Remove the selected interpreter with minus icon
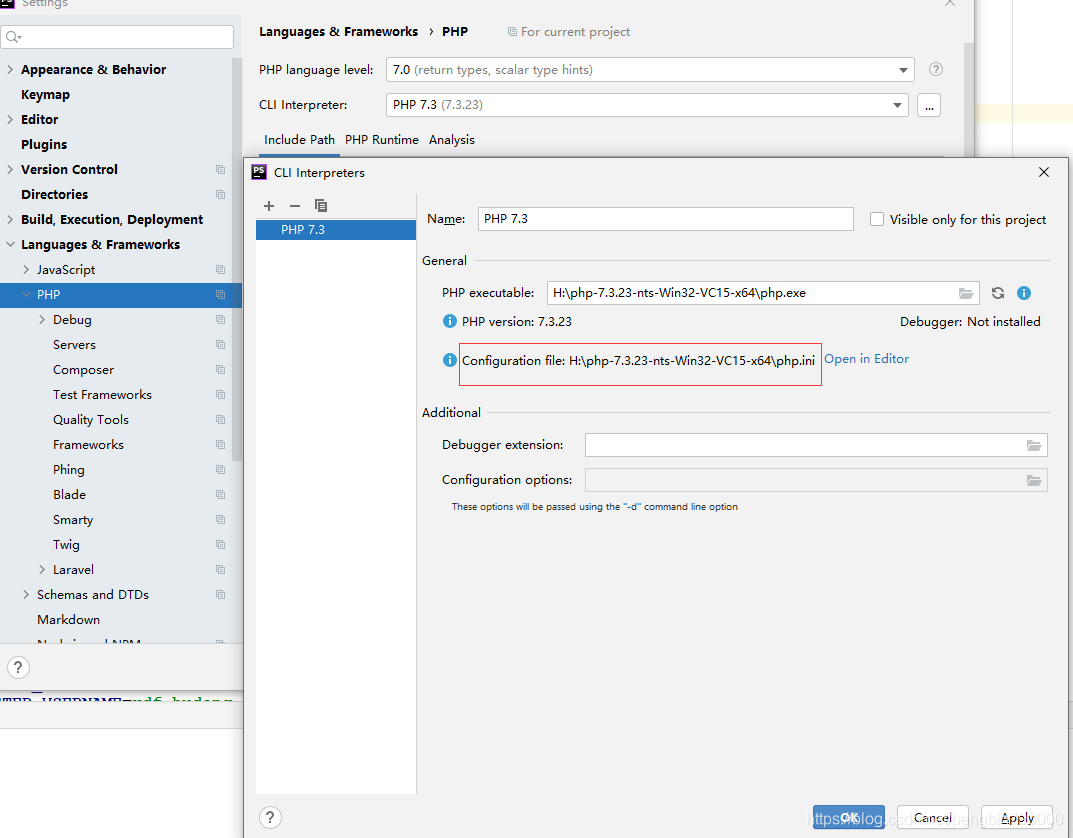This screenshot has width=1073, height=838. (294, 206)
